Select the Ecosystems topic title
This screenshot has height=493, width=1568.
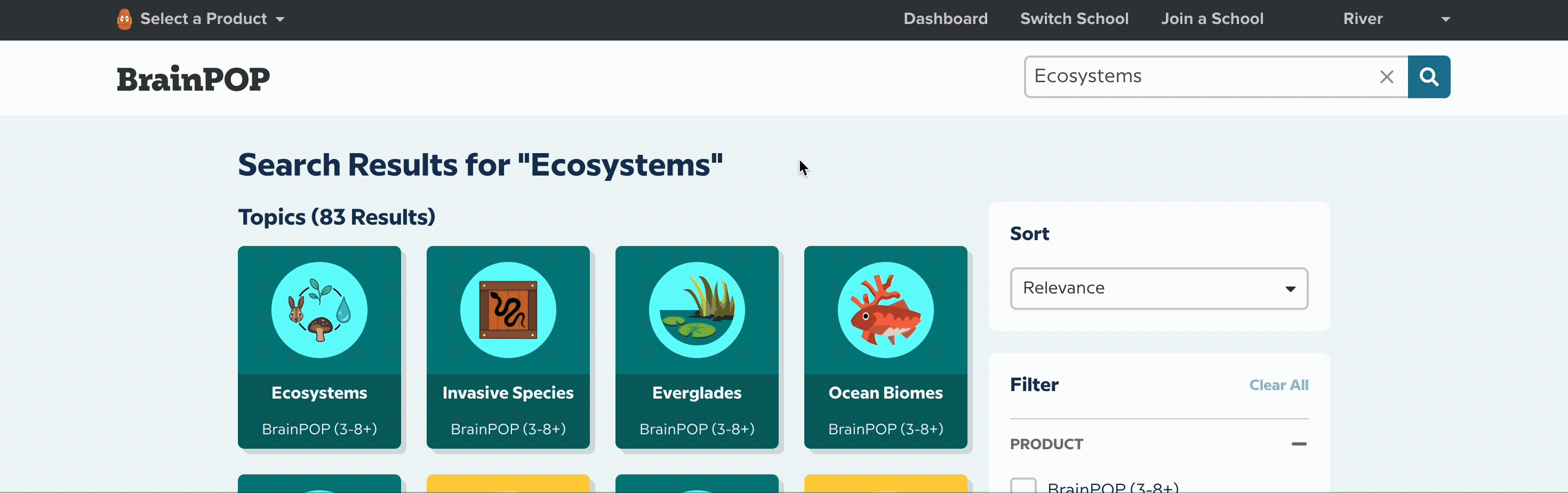click(319, 393)
